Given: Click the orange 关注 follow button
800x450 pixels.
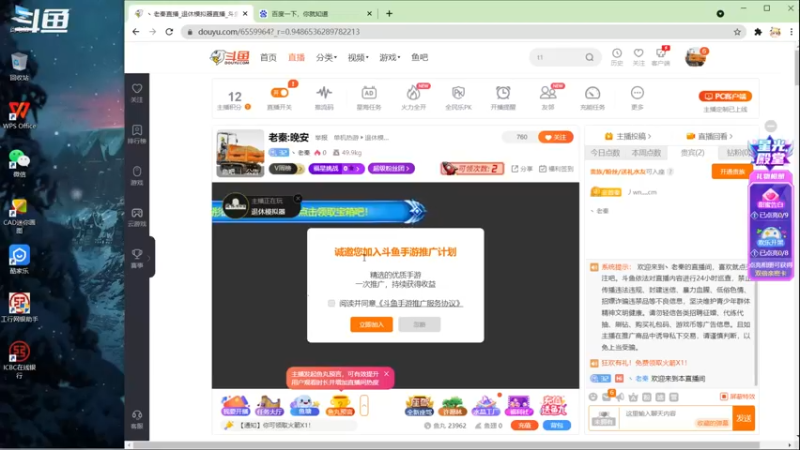Looking at the screenshot, I should pos(556,137).
